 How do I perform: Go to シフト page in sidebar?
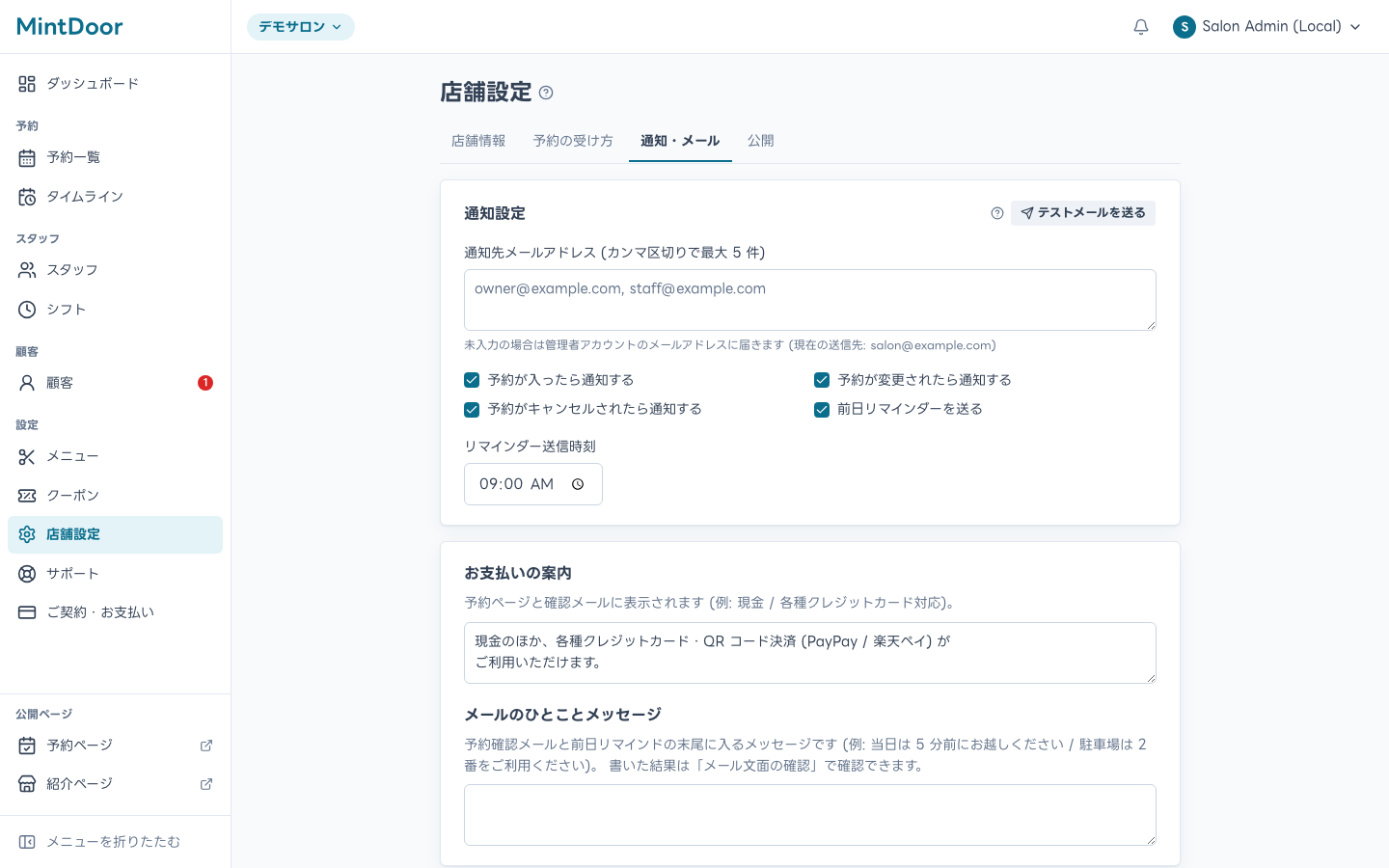(x=115, y=310)
